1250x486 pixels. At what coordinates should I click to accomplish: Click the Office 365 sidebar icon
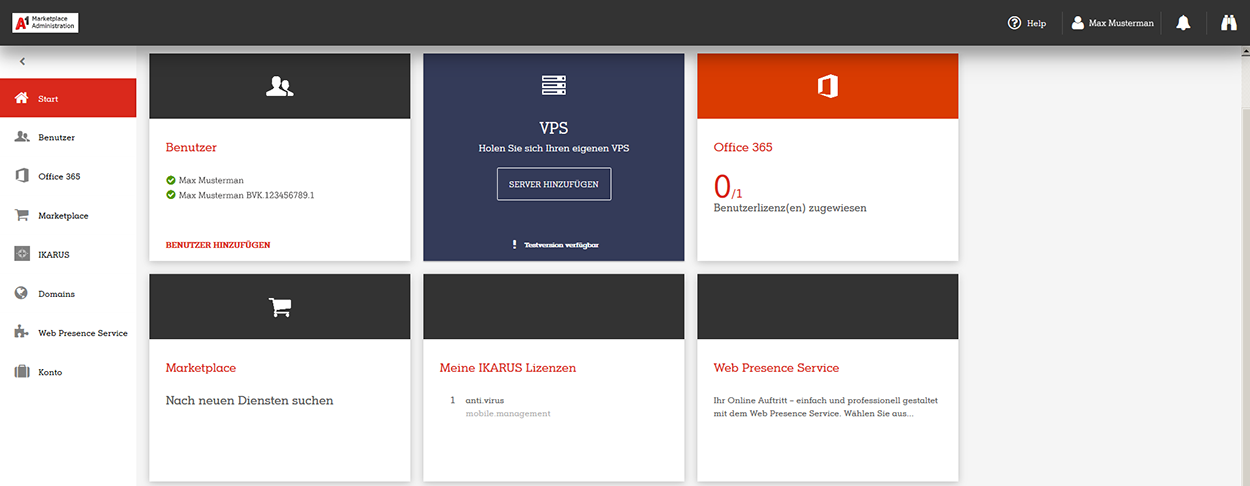[21, 176]
